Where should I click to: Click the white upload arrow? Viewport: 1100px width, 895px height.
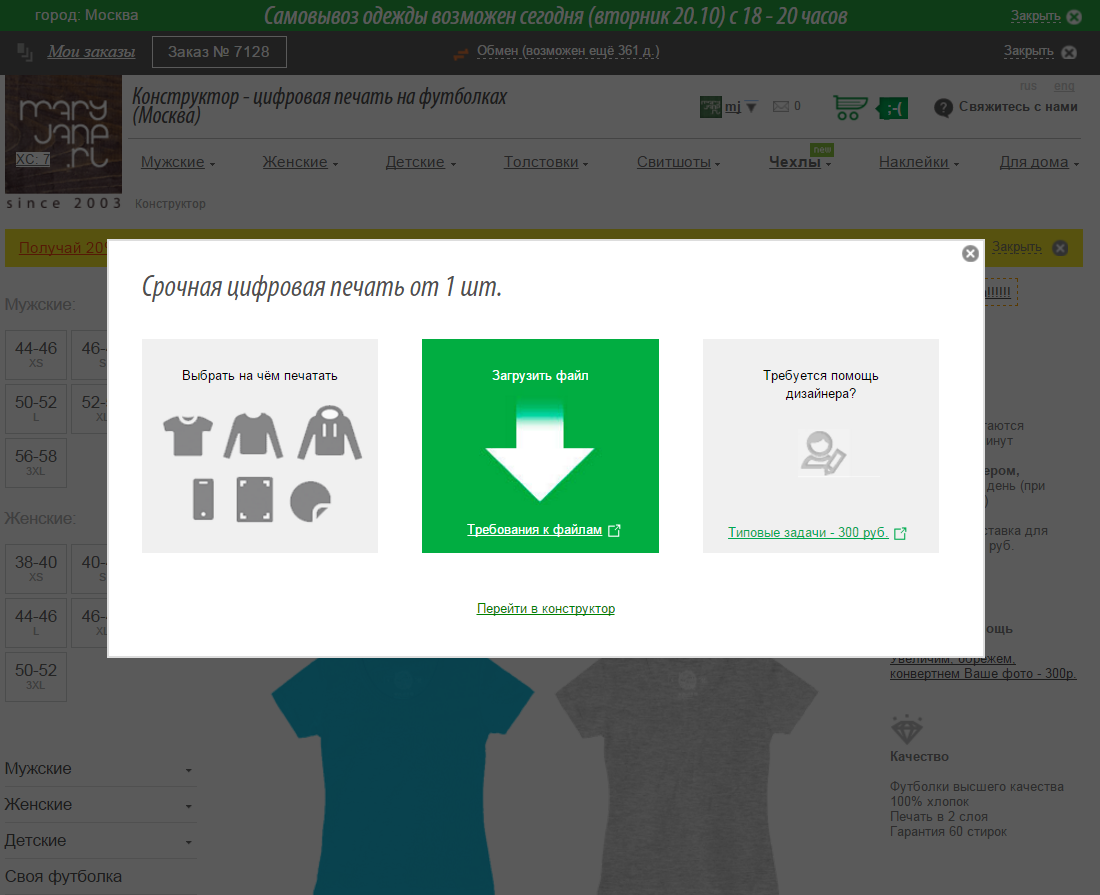(x=539, y=451)
